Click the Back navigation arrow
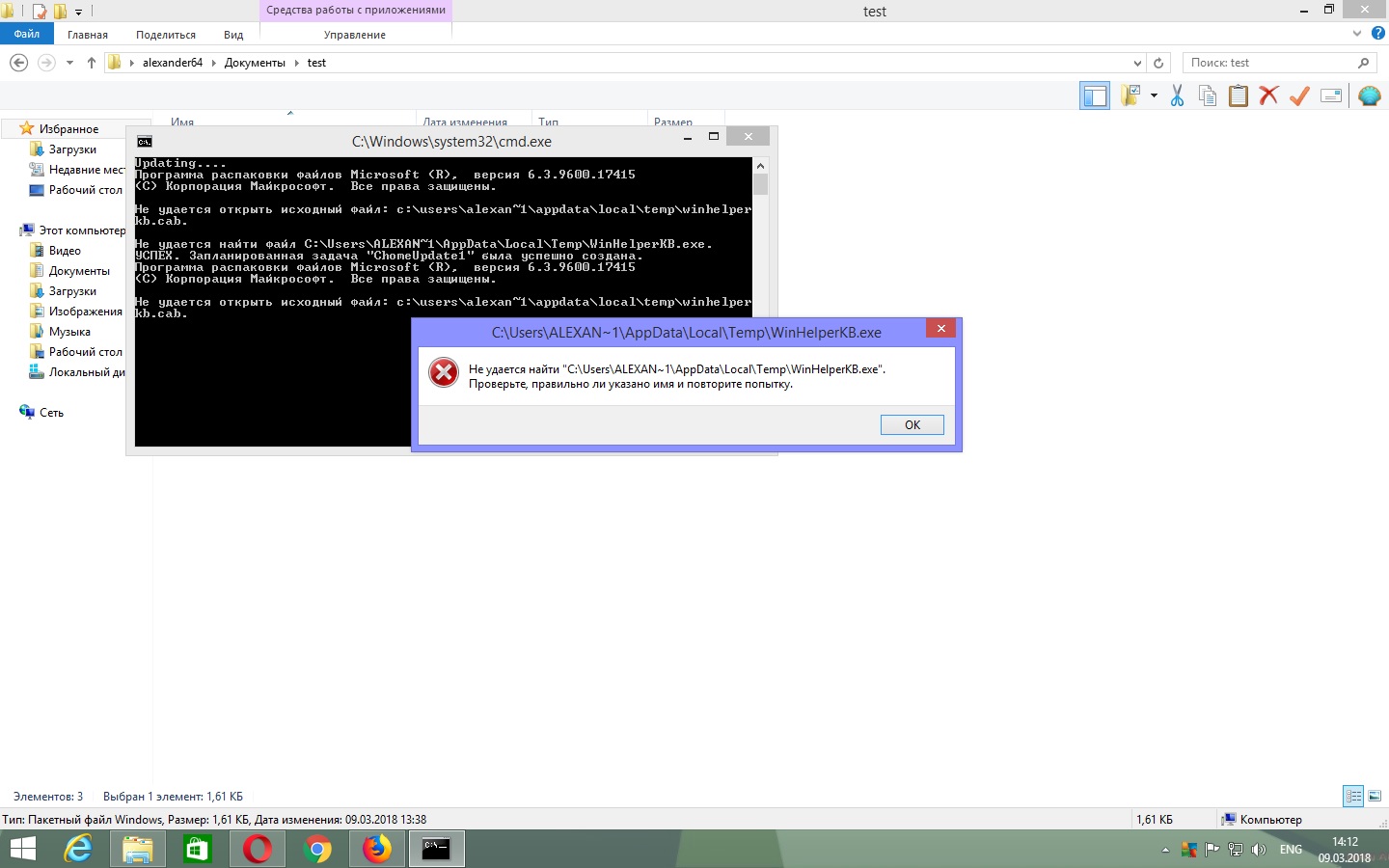The height and width of the screenshot is (868, 1389). [18, 63]
